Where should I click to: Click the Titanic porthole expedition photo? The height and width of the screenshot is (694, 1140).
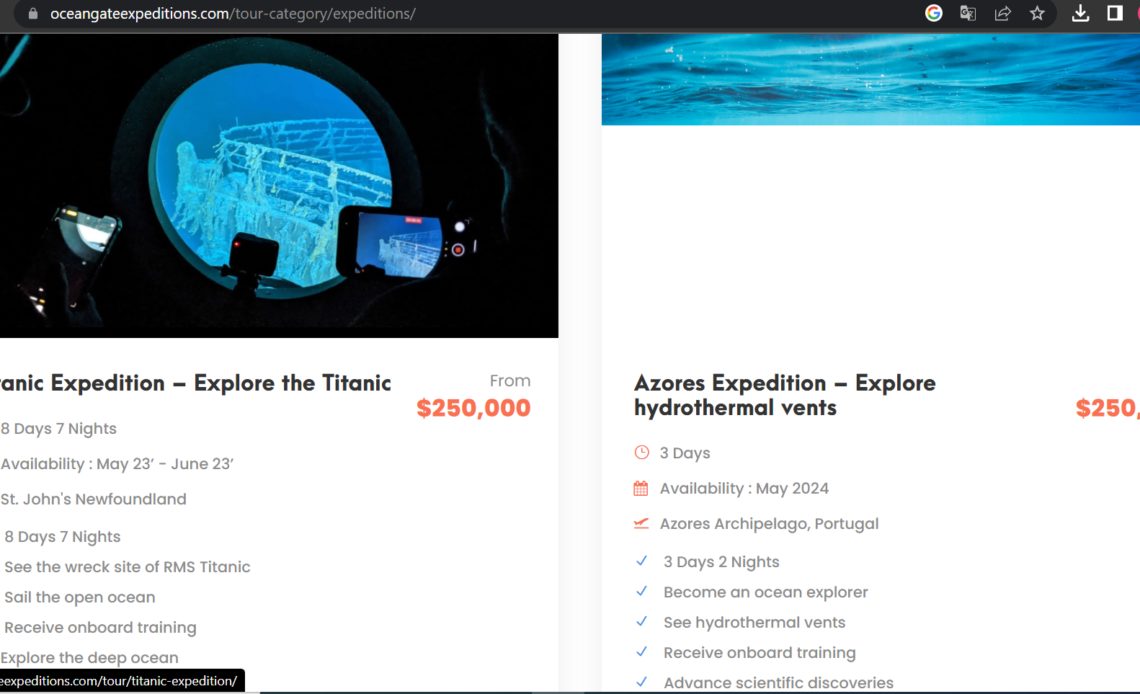(279, 185)
